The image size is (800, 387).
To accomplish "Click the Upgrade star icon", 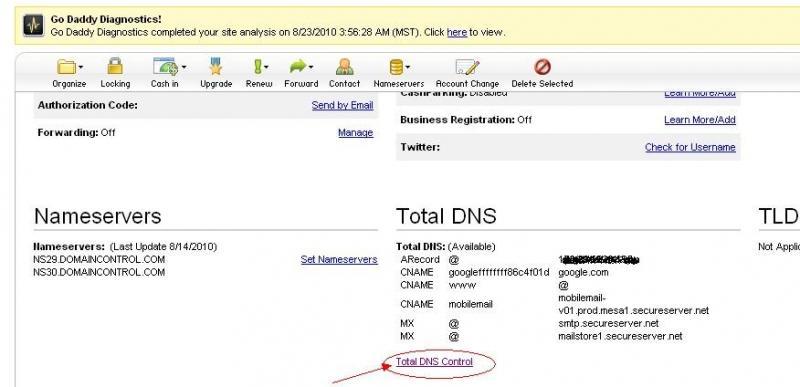I will (216, 66).
